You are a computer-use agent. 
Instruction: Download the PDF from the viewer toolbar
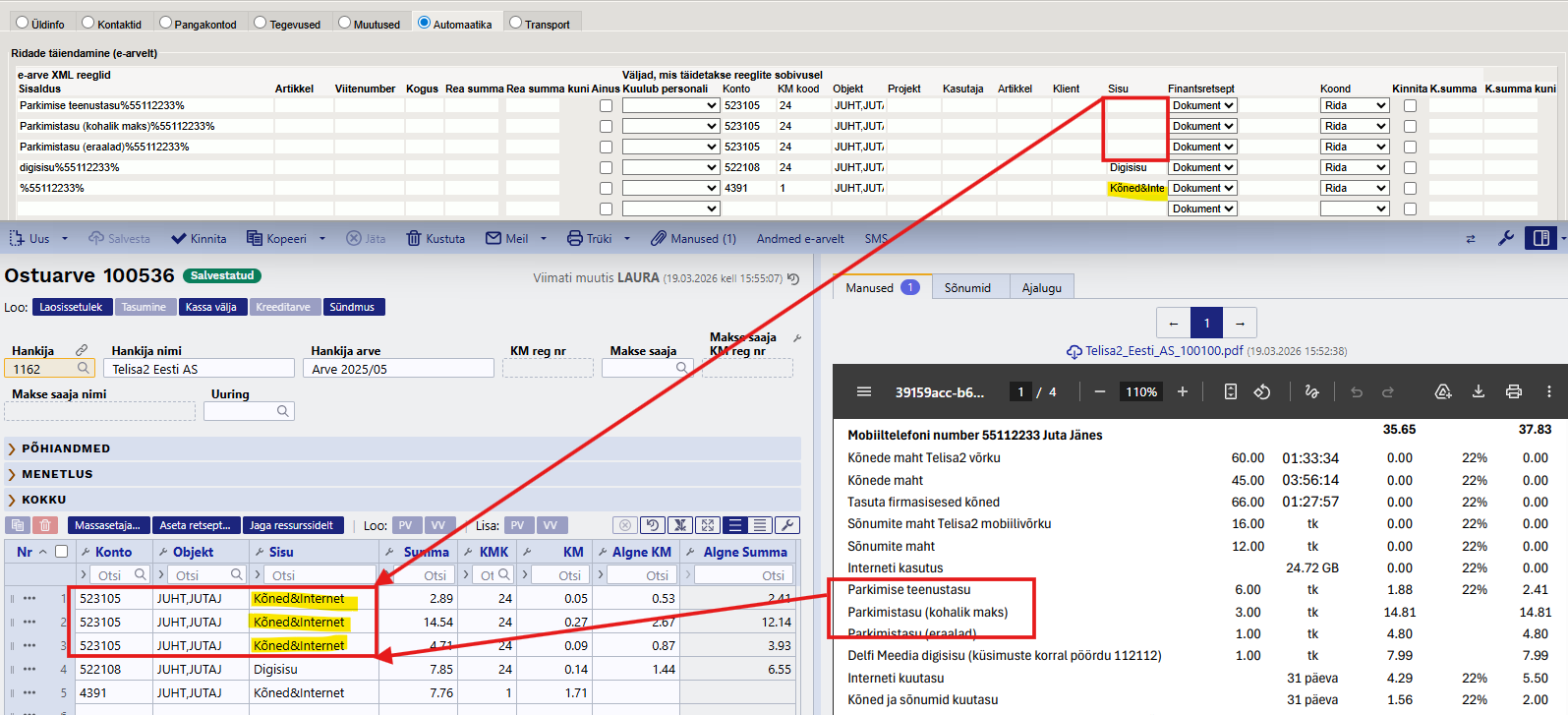pos(1478,391)
